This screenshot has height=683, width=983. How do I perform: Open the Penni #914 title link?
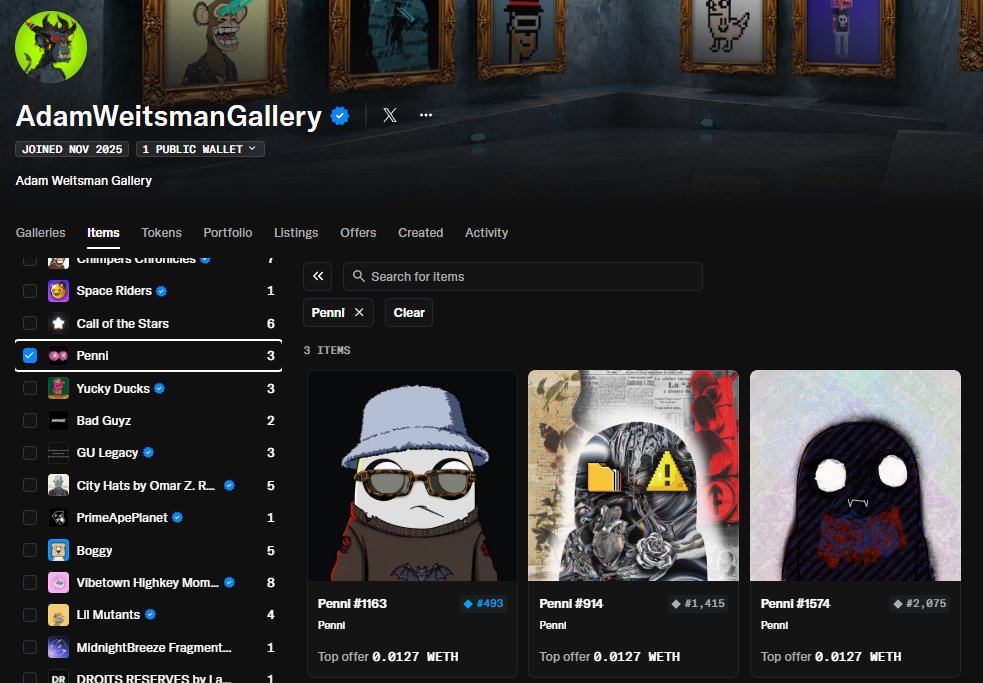[571, 603]
